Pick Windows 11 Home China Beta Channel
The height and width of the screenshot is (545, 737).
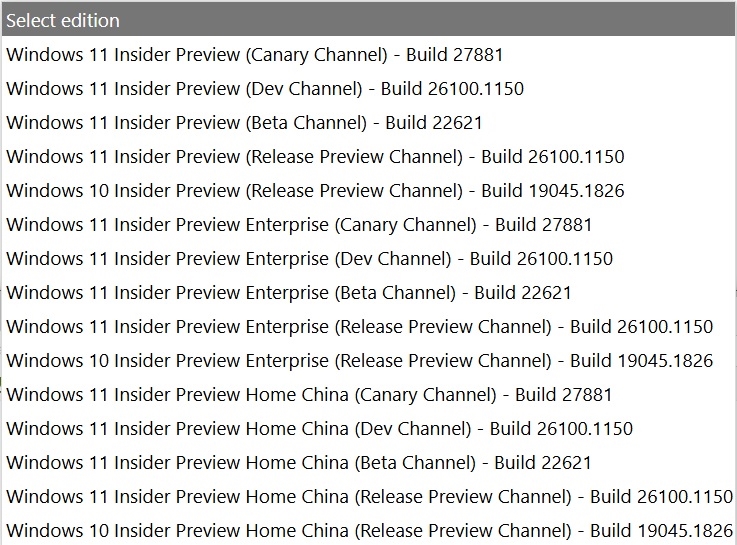click(368, 462)
